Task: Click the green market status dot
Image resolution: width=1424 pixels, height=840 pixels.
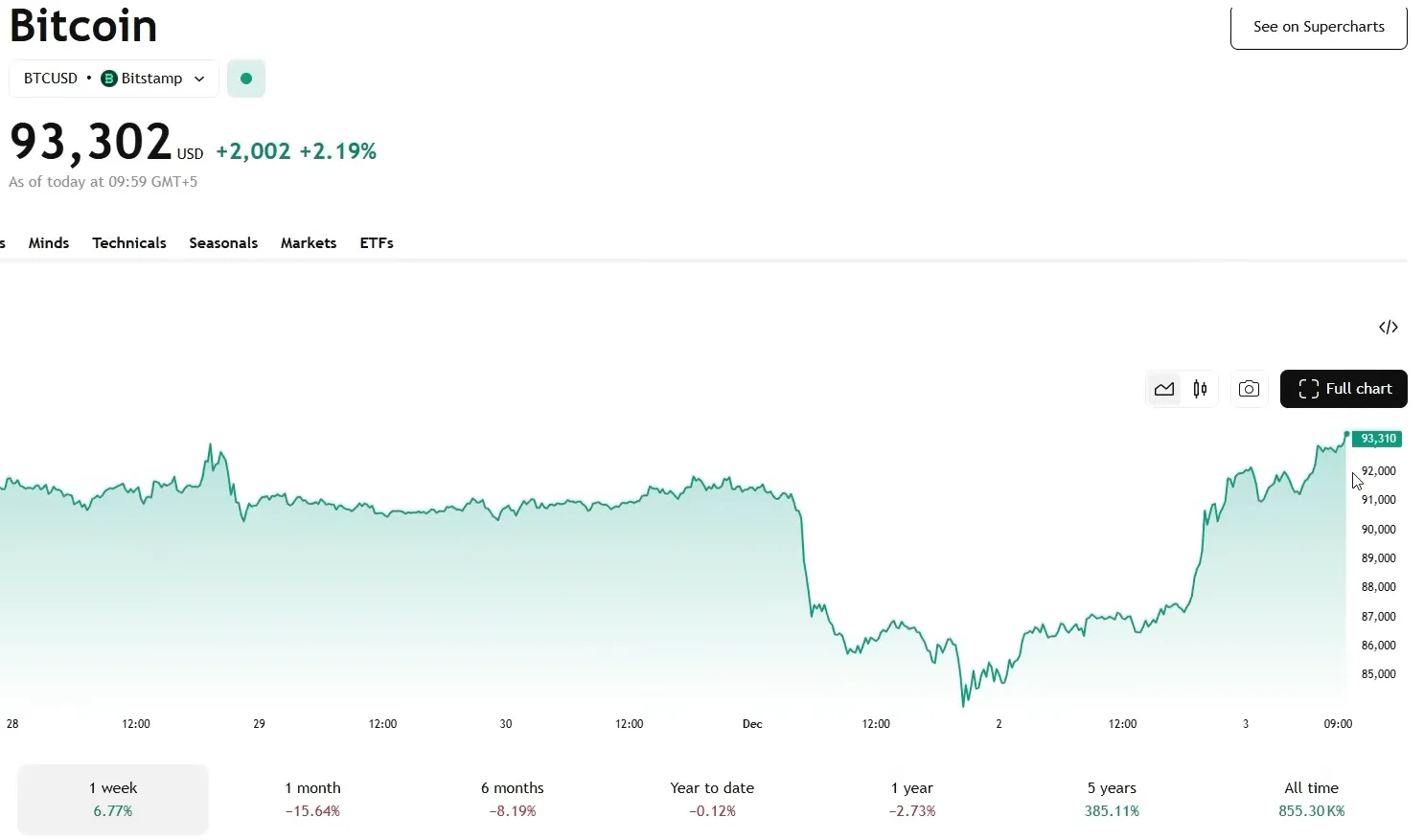Action: click(246, 79)
